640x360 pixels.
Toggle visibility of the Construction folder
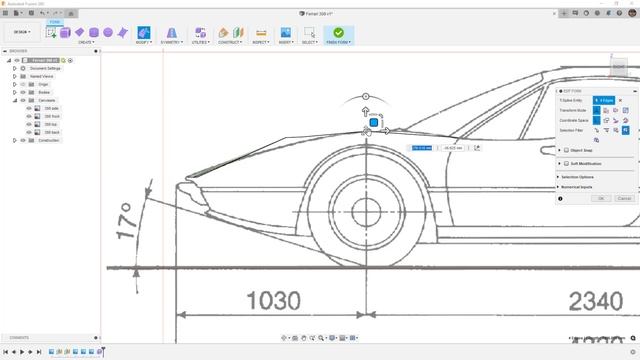point(23,140)
